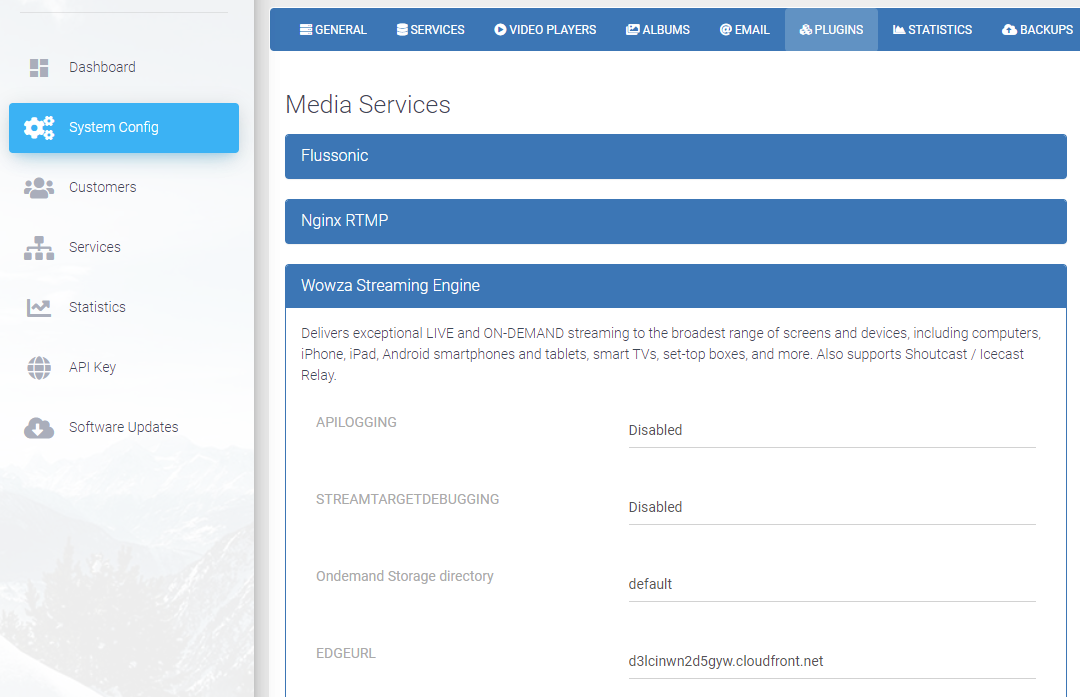Screen dimensions: 1080x697
Task: Go to the VIDEO PLAYERS tab
Action: tap(545, 30)
